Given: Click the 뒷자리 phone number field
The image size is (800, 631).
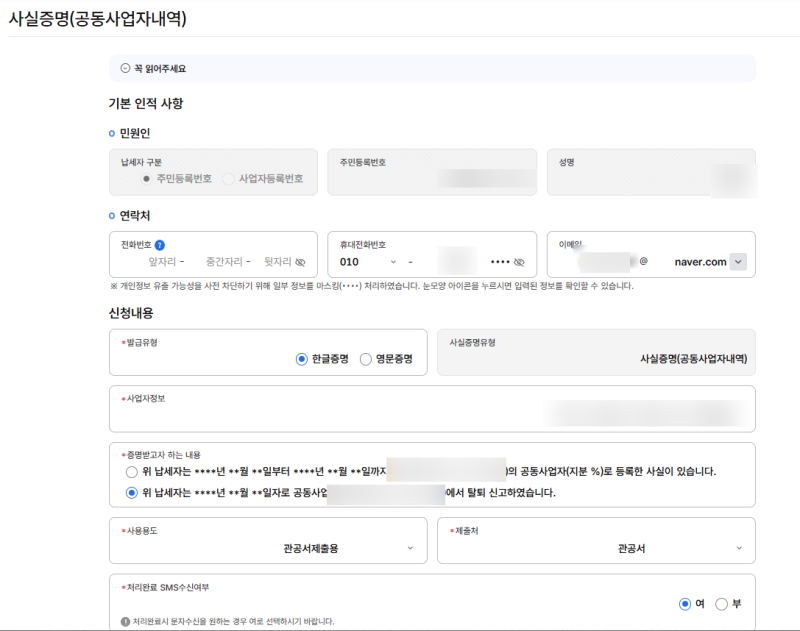Looking at the screenshot, I should pos(278,262).
